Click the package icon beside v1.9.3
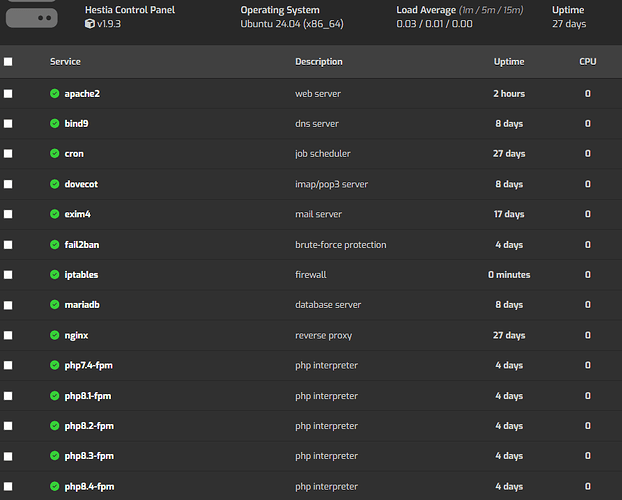Screen dimensions: 622x500 tap(90, 24)
